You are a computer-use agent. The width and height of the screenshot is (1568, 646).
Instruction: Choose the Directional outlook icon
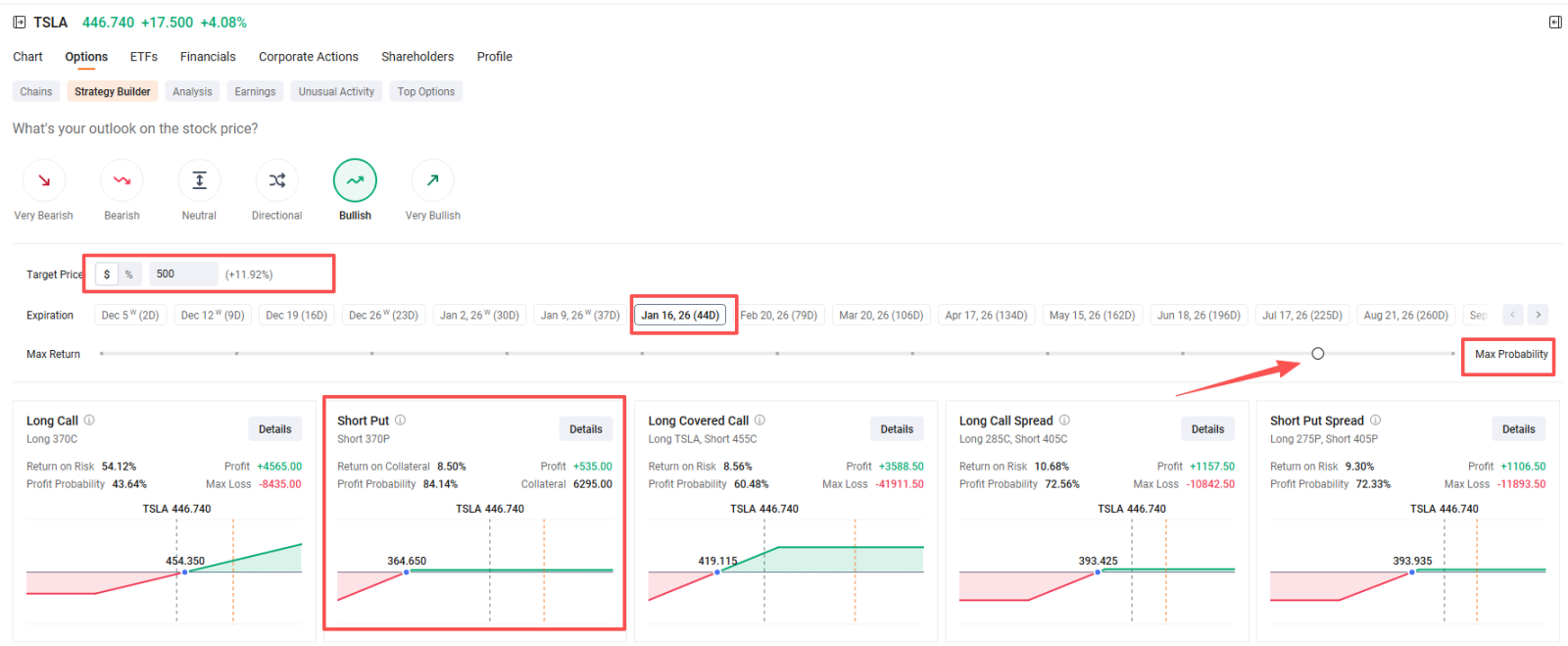(277, 180)
